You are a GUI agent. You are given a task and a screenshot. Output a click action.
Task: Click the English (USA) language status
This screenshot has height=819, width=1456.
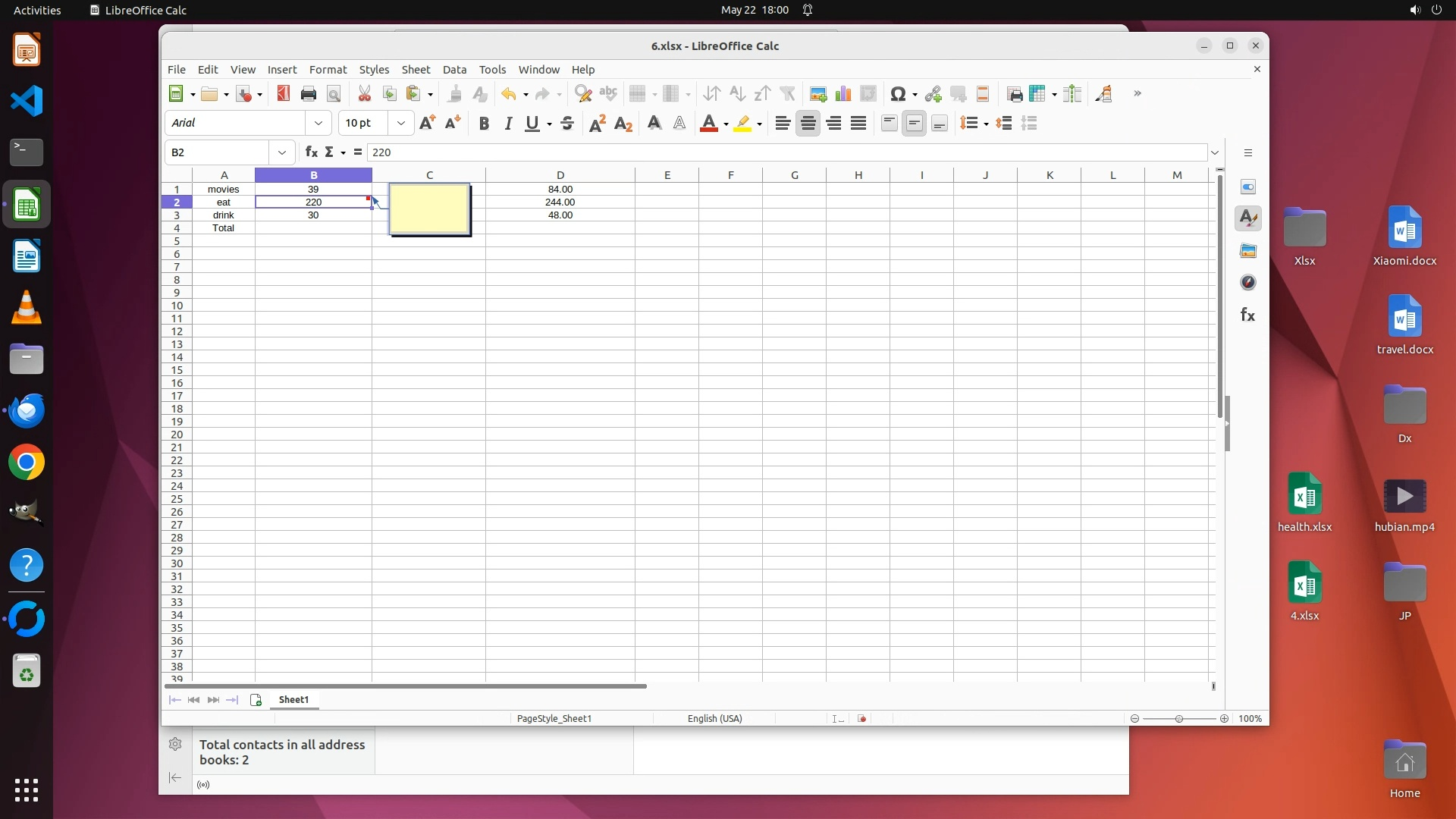714,719
